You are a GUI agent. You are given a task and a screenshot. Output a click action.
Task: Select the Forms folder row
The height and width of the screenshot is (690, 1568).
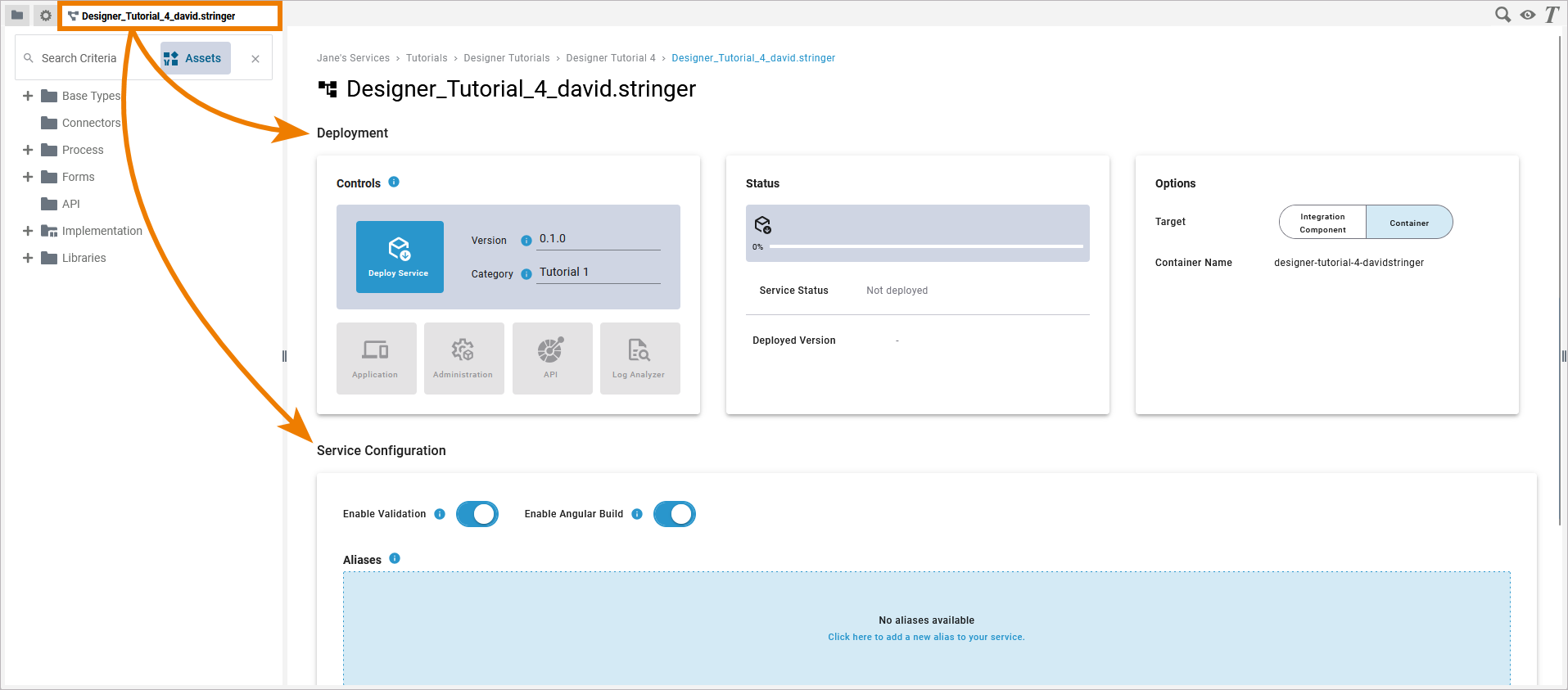[x=68, y=177]
